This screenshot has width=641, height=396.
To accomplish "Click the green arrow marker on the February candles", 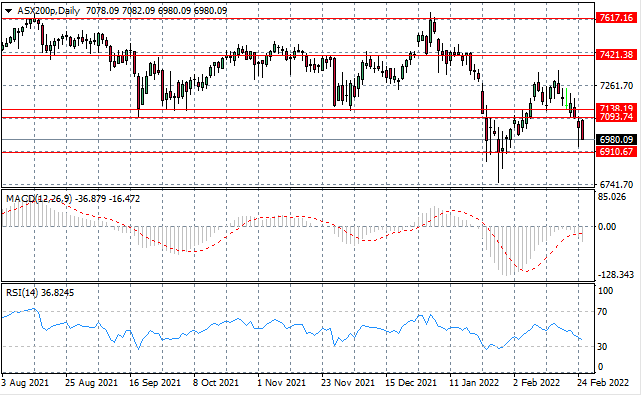I will point(566,98).
